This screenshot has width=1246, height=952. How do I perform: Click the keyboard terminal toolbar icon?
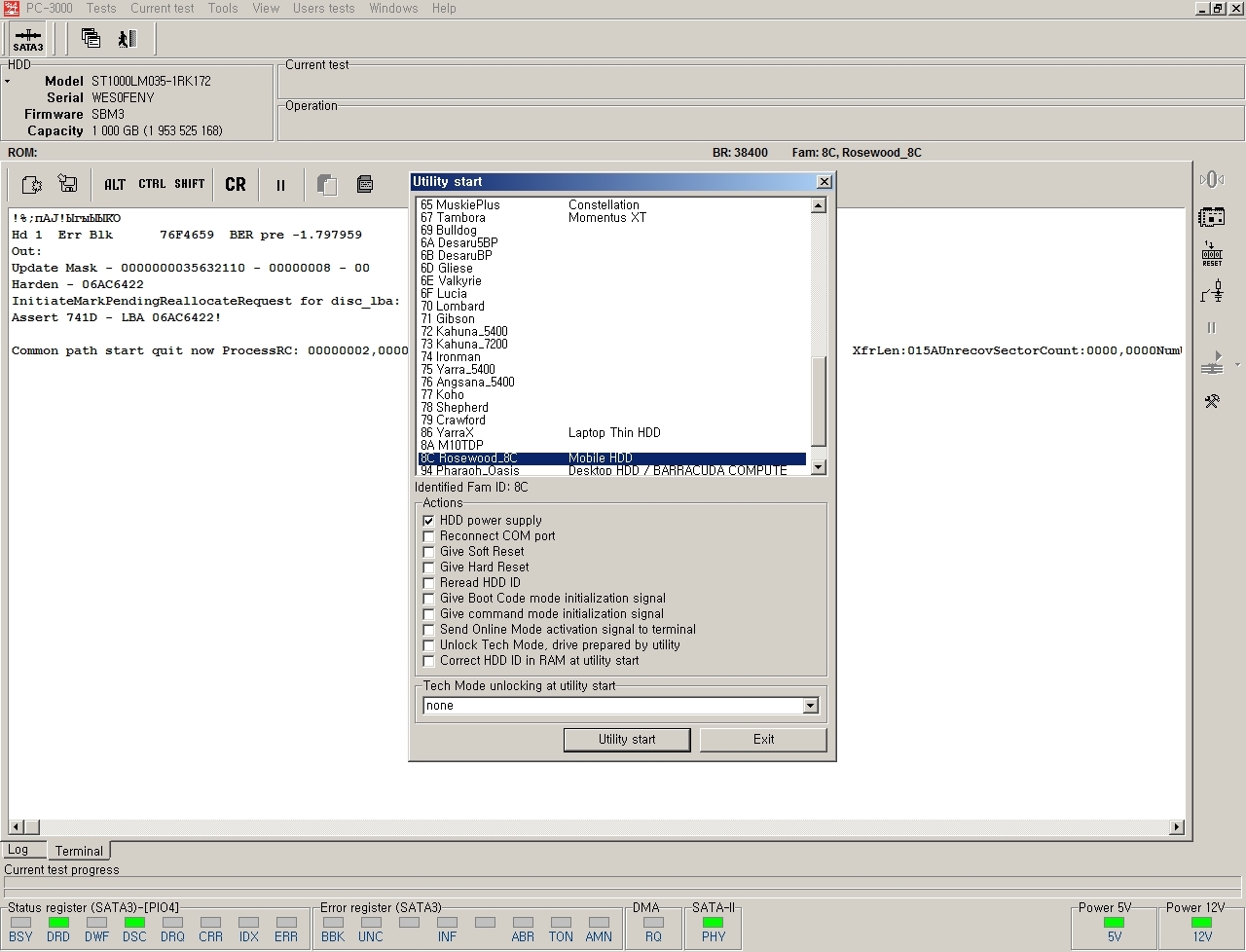pos(365,184)
